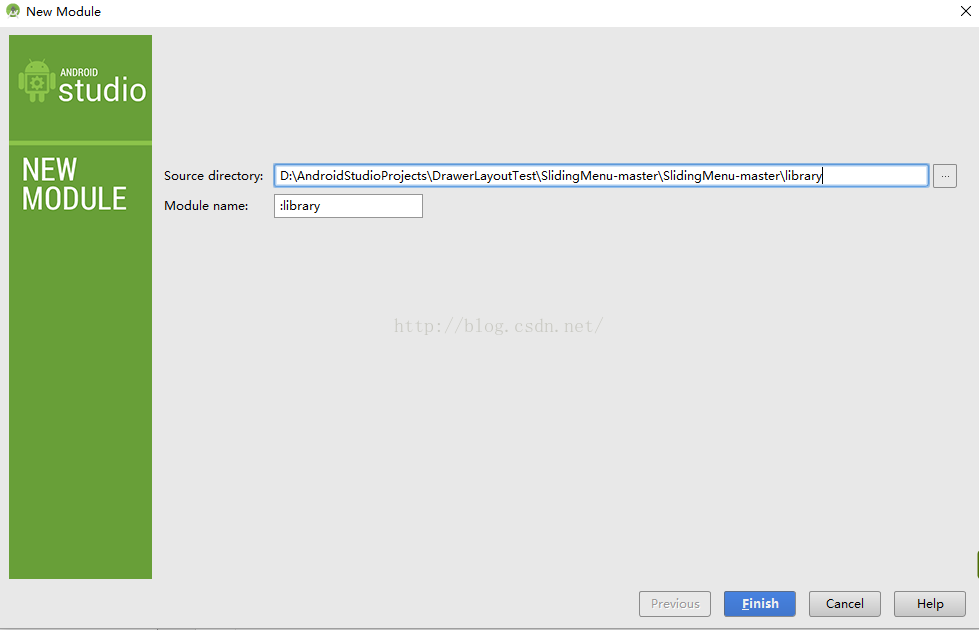Image resolution: width=979 pixels, height=630 pixels.
Task: Click the Cancel button
Action: 845,604
